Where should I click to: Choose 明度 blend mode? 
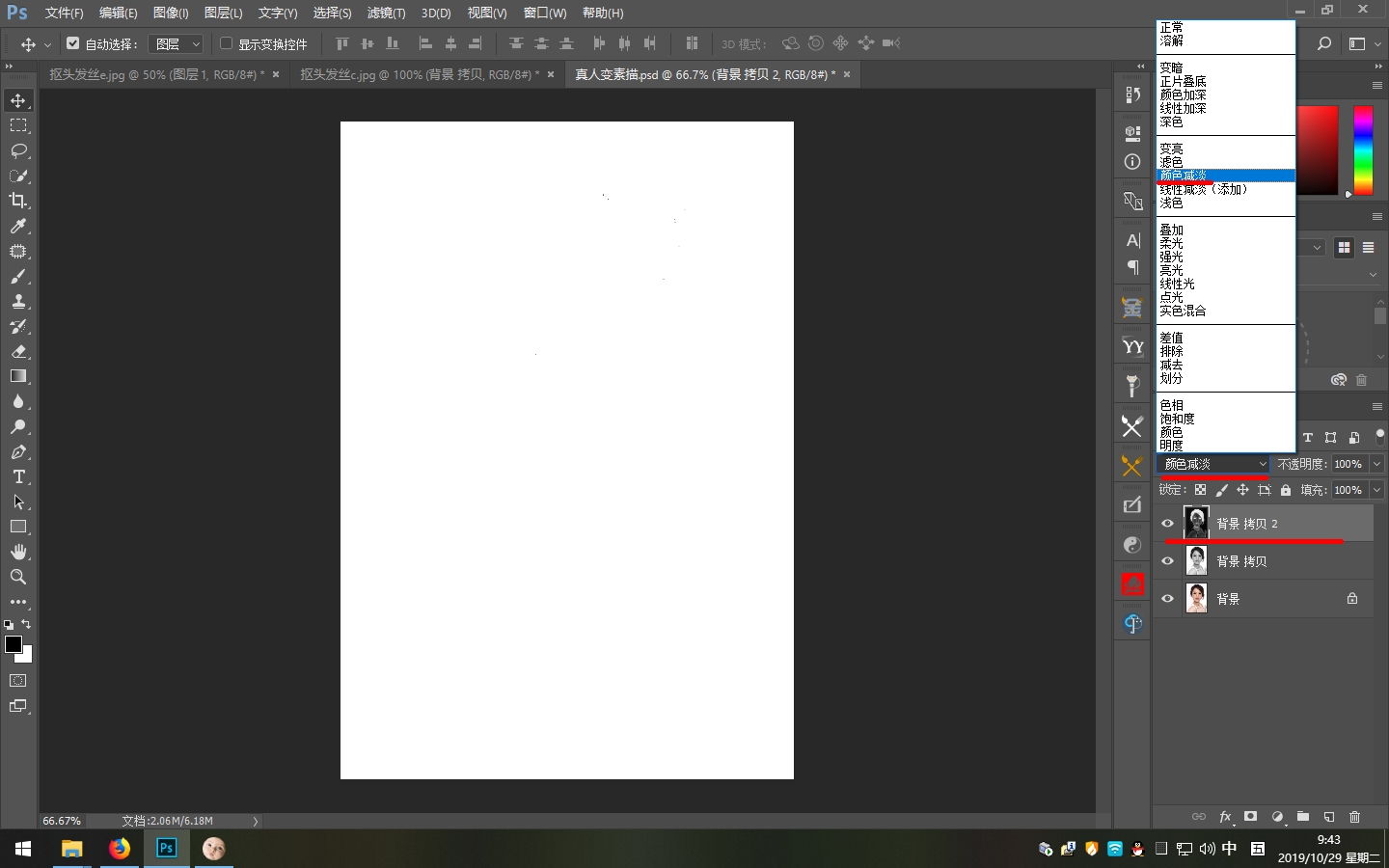[x=1171, y=446]
